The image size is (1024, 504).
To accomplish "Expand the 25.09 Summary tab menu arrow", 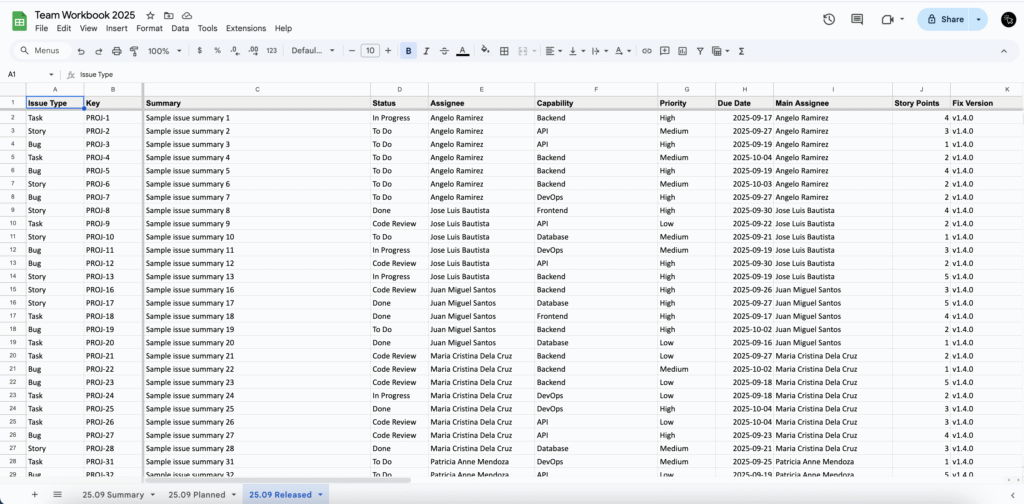I will coord(153,494).
